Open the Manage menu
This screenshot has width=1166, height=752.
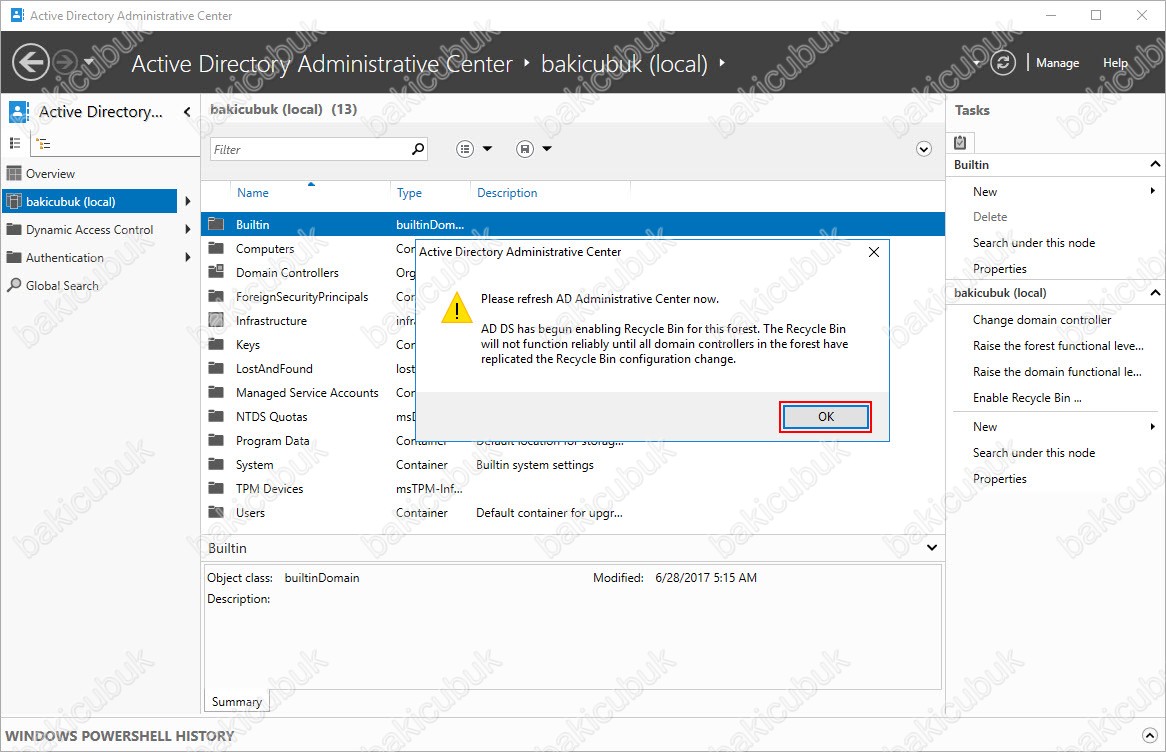click(x=1057, y=63)
